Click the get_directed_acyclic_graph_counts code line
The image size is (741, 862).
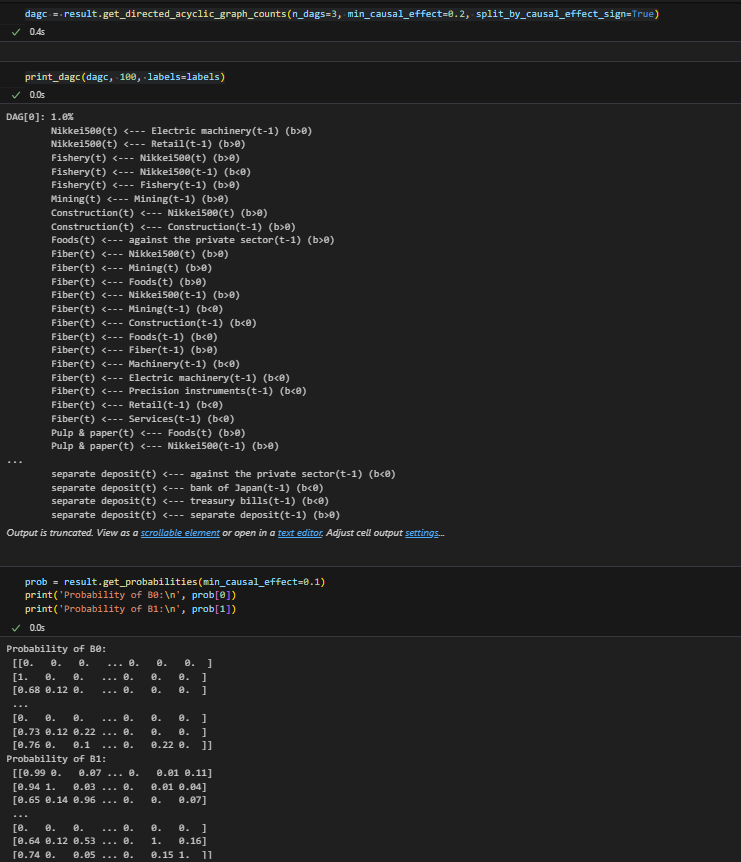(x=340, y=14)
